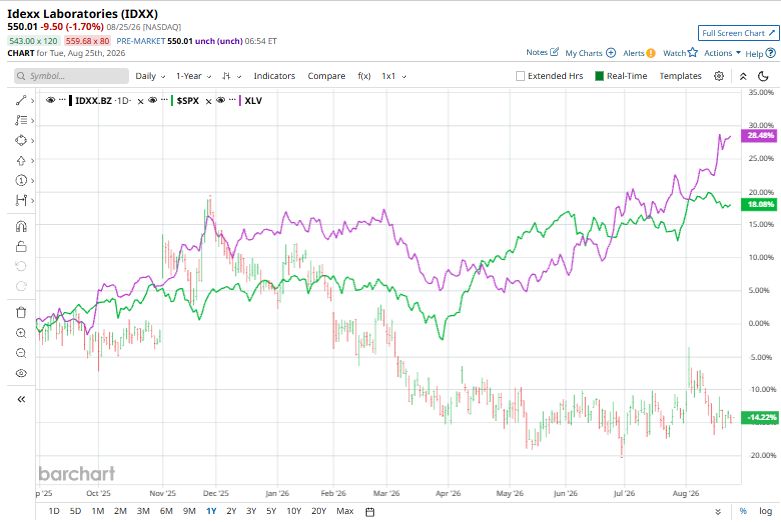Click the Full Screen Chart button

(738, 33)
